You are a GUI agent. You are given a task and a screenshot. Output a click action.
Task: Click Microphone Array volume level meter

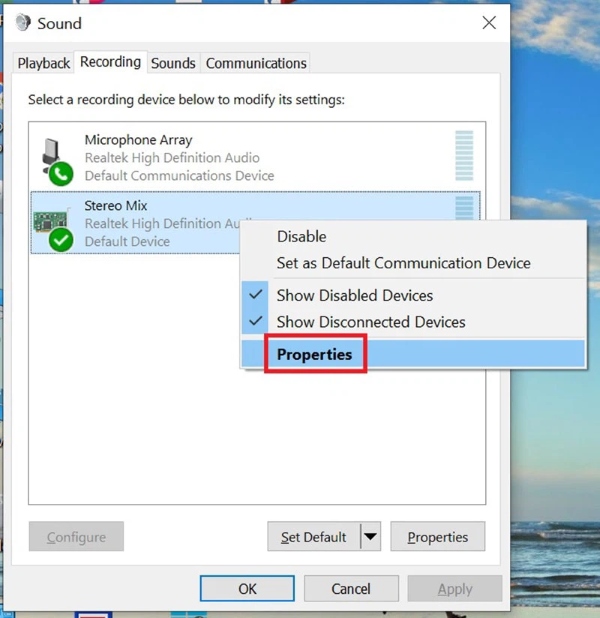point(464,157)
